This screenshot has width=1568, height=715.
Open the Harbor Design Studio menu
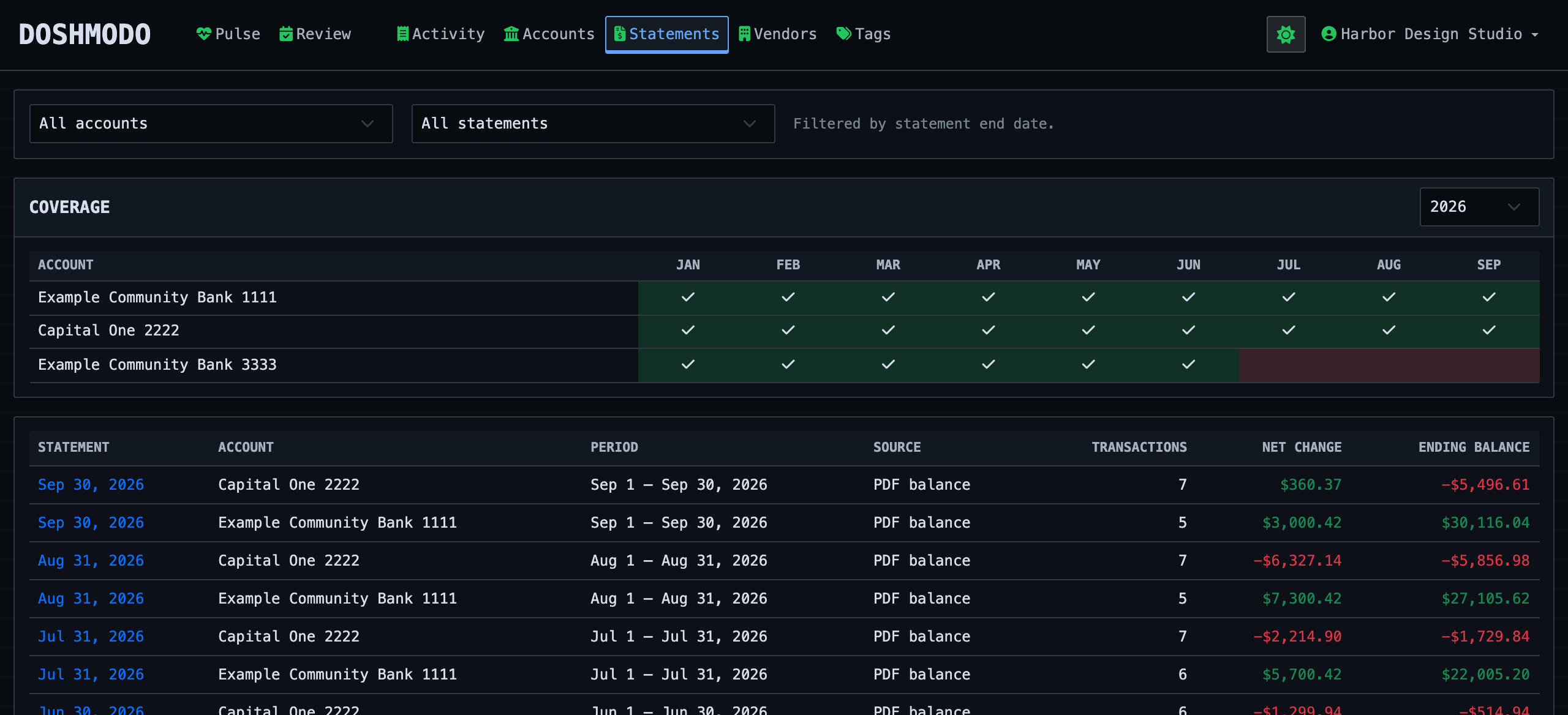coord(1431,34)
